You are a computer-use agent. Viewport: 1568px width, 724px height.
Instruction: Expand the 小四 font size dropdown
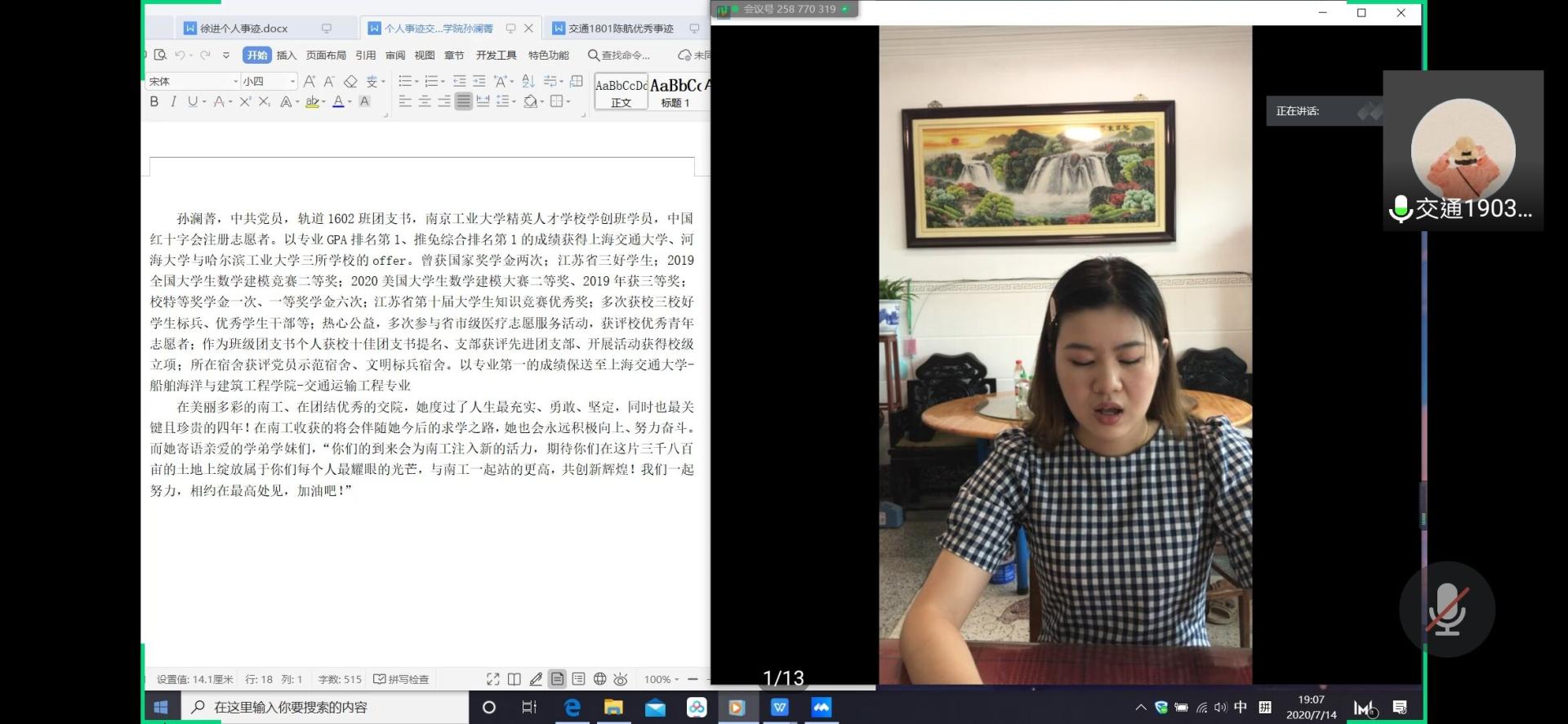[x=292, y=82]
